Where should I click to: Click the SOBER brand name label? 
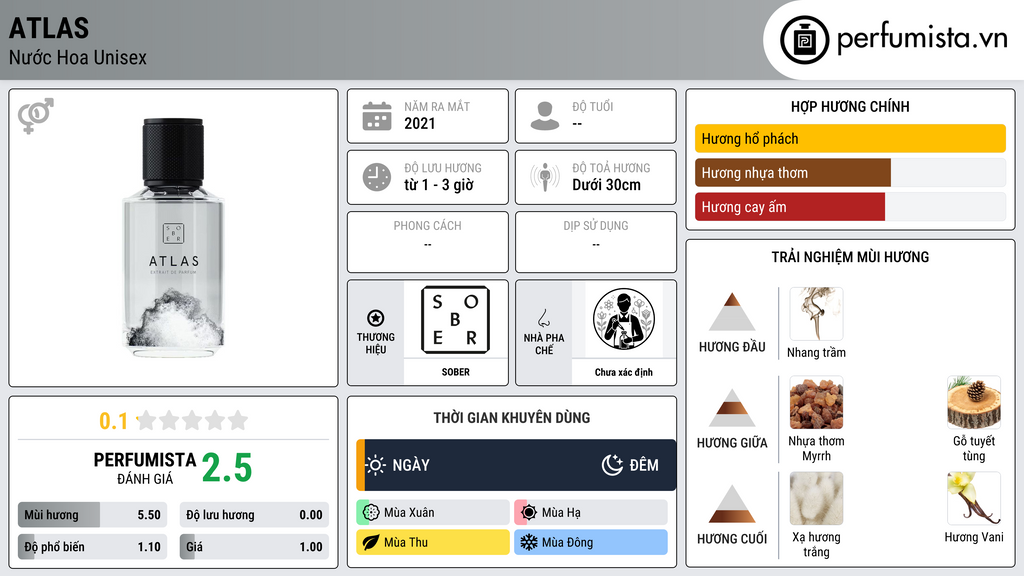click(x=455, y=372)
